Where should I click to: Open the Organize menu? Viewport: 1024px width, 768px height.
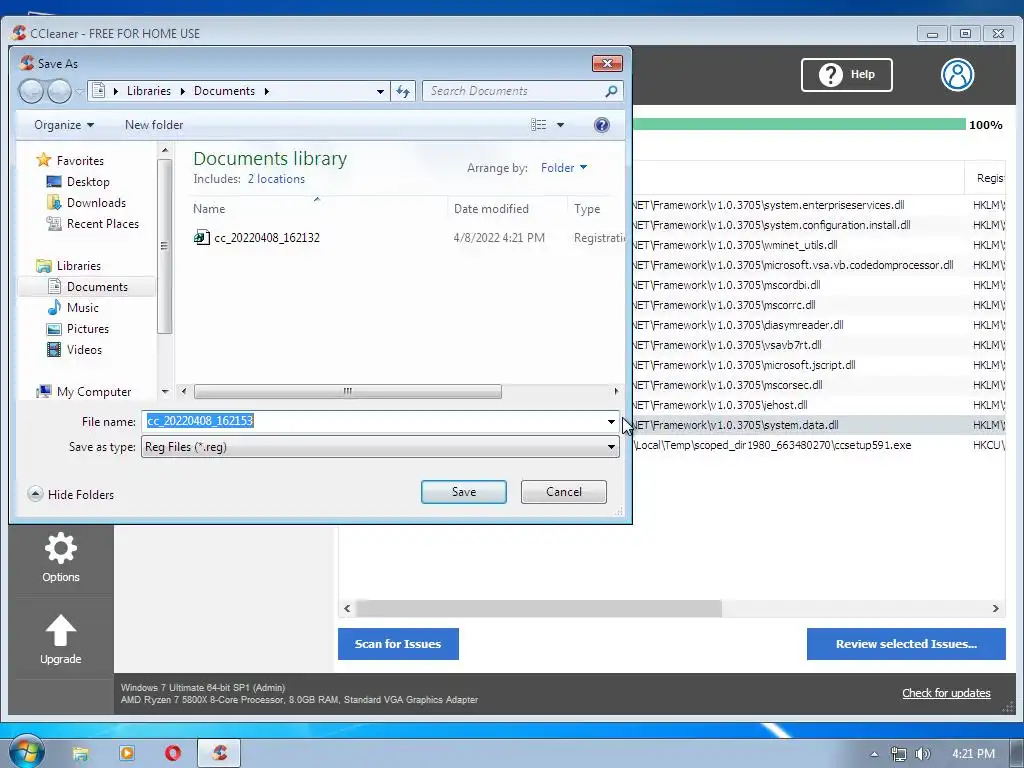point(64,125)
